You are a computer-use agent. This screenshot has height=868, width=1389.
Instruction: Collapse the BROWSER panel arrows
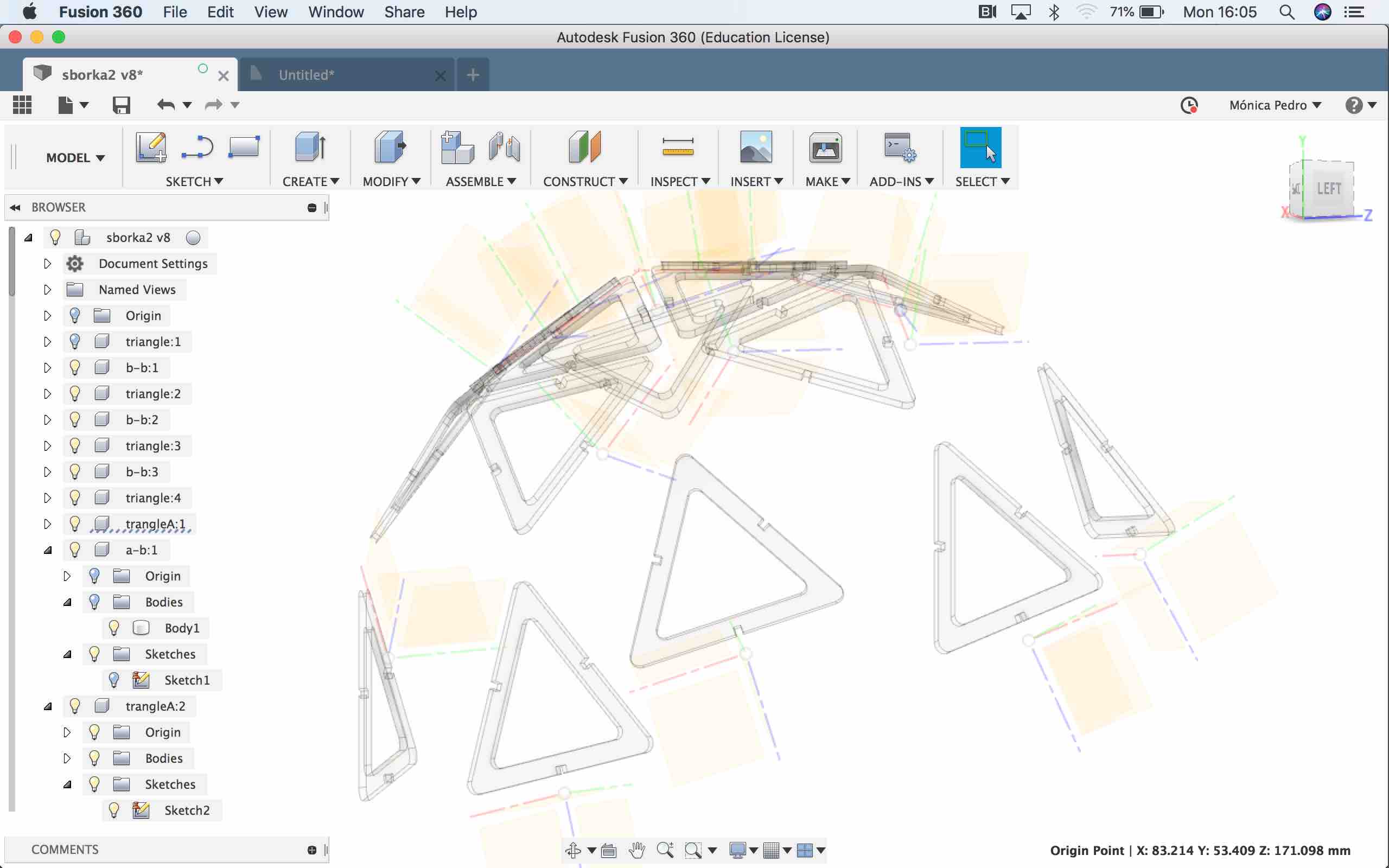coord(16,207)
